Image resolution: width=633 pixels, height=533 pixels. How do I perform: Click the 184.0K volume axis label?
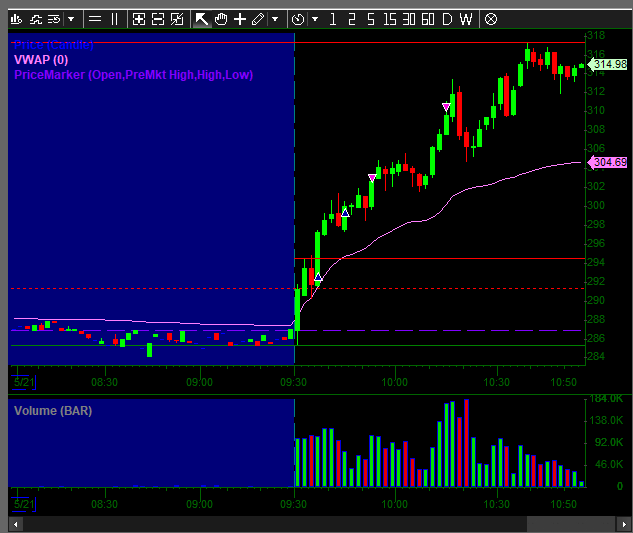pos(606,399)
